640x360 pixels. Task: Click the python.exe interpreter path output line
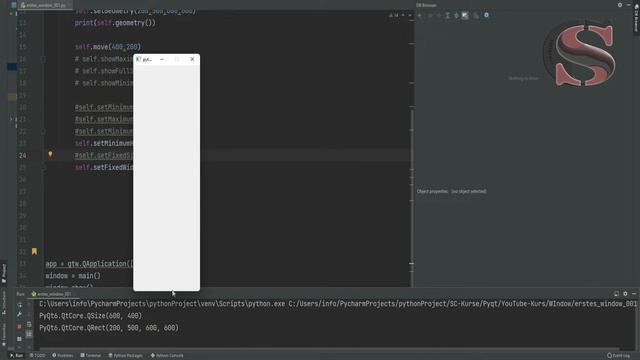(337, 304)
